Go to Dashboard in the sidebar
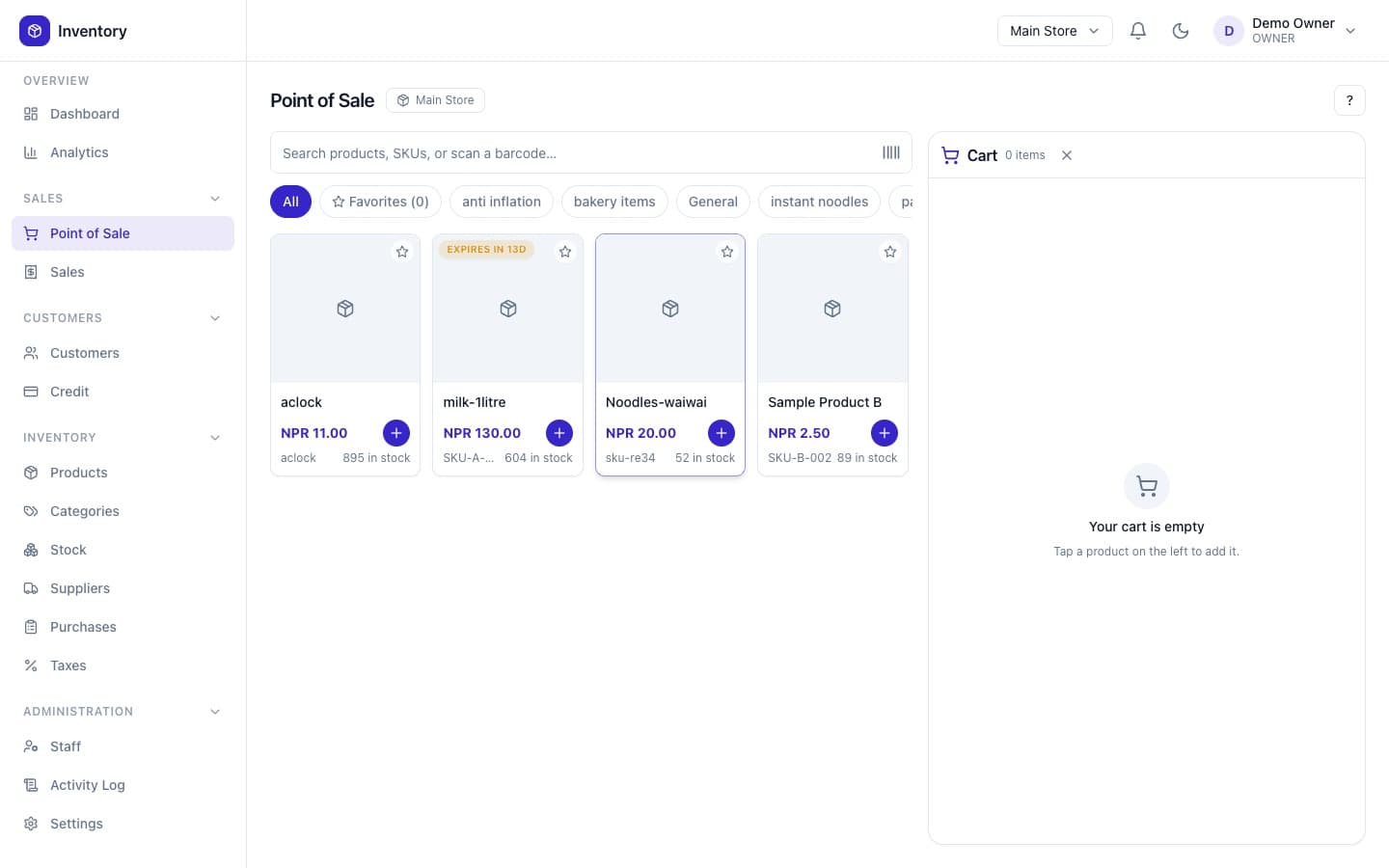This screenshot has height=868, width=1389. [123, 114]
